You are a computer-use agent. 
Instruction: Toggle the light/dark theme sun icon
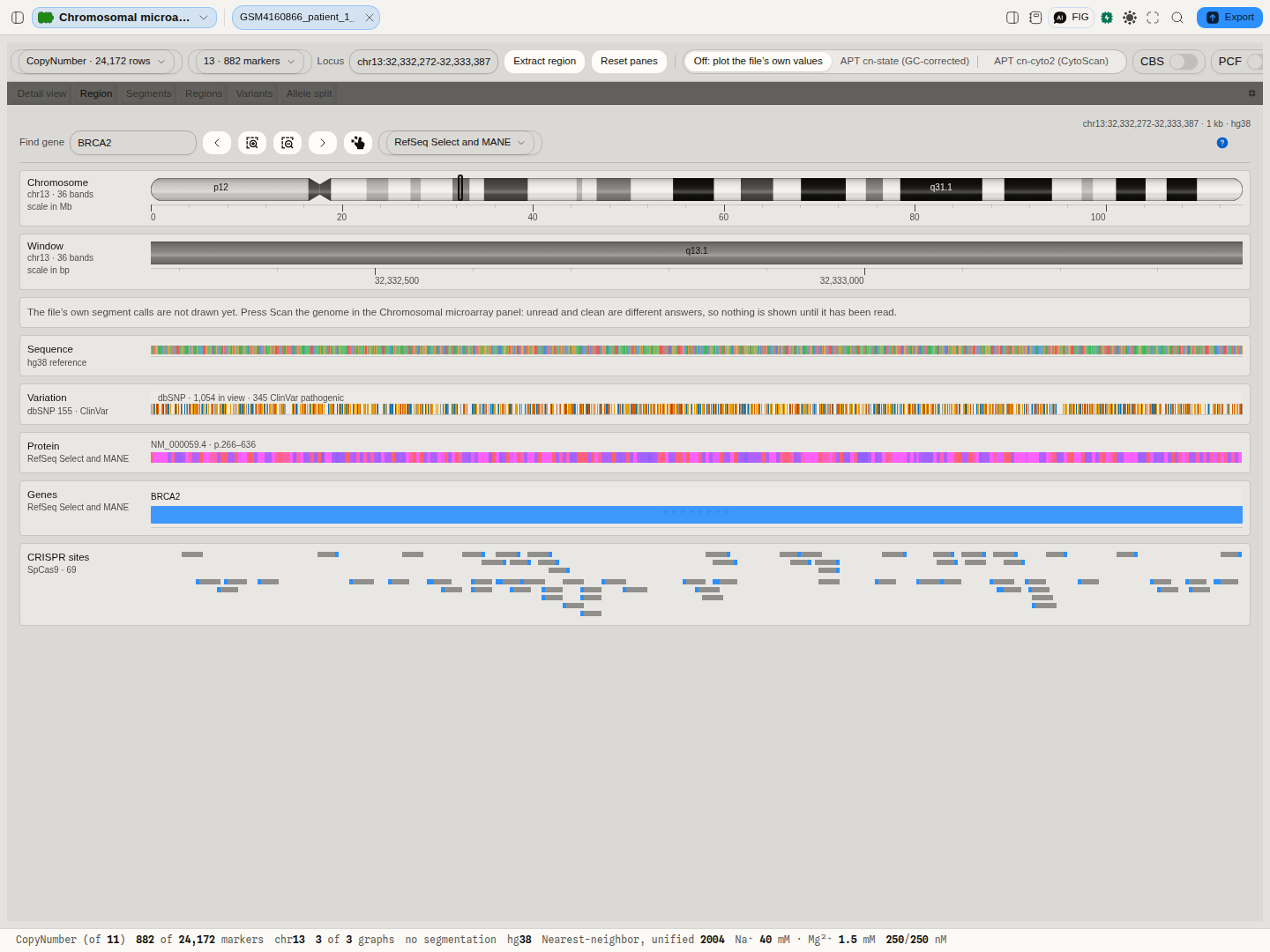(x=1130, y=18)
